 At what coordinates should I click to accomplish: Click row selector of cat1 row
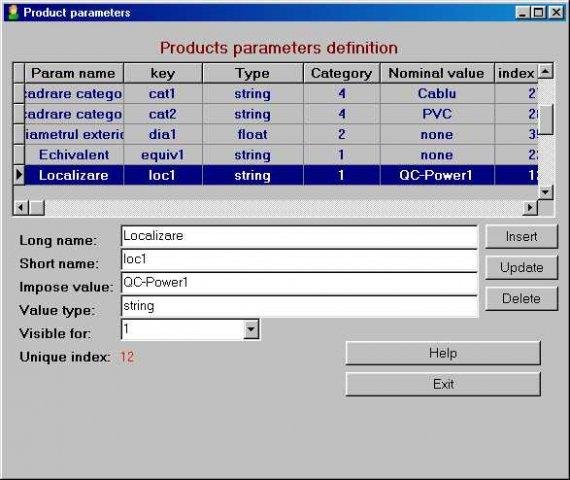(19, 94)
